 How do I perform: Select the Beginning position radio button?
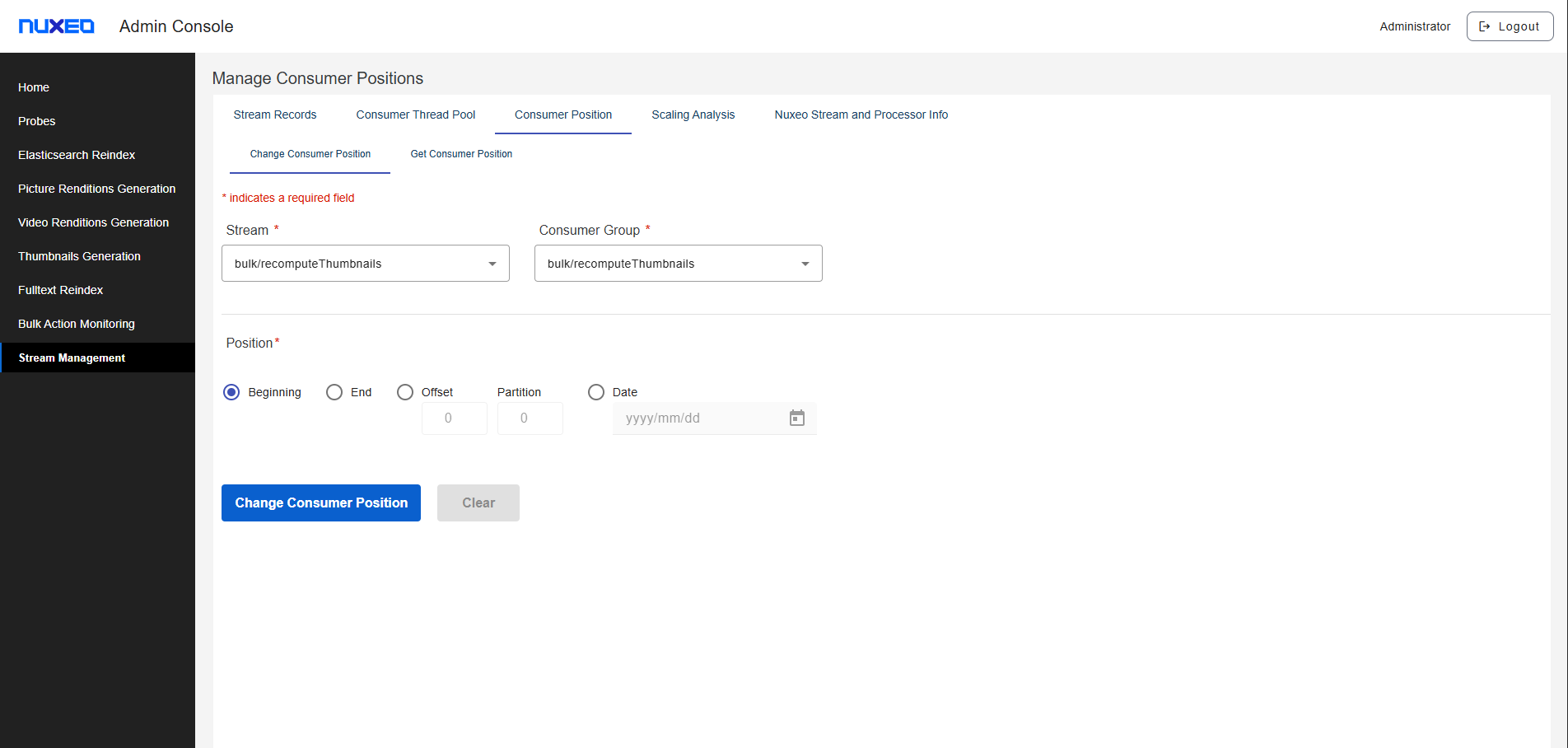coord(231,392)
